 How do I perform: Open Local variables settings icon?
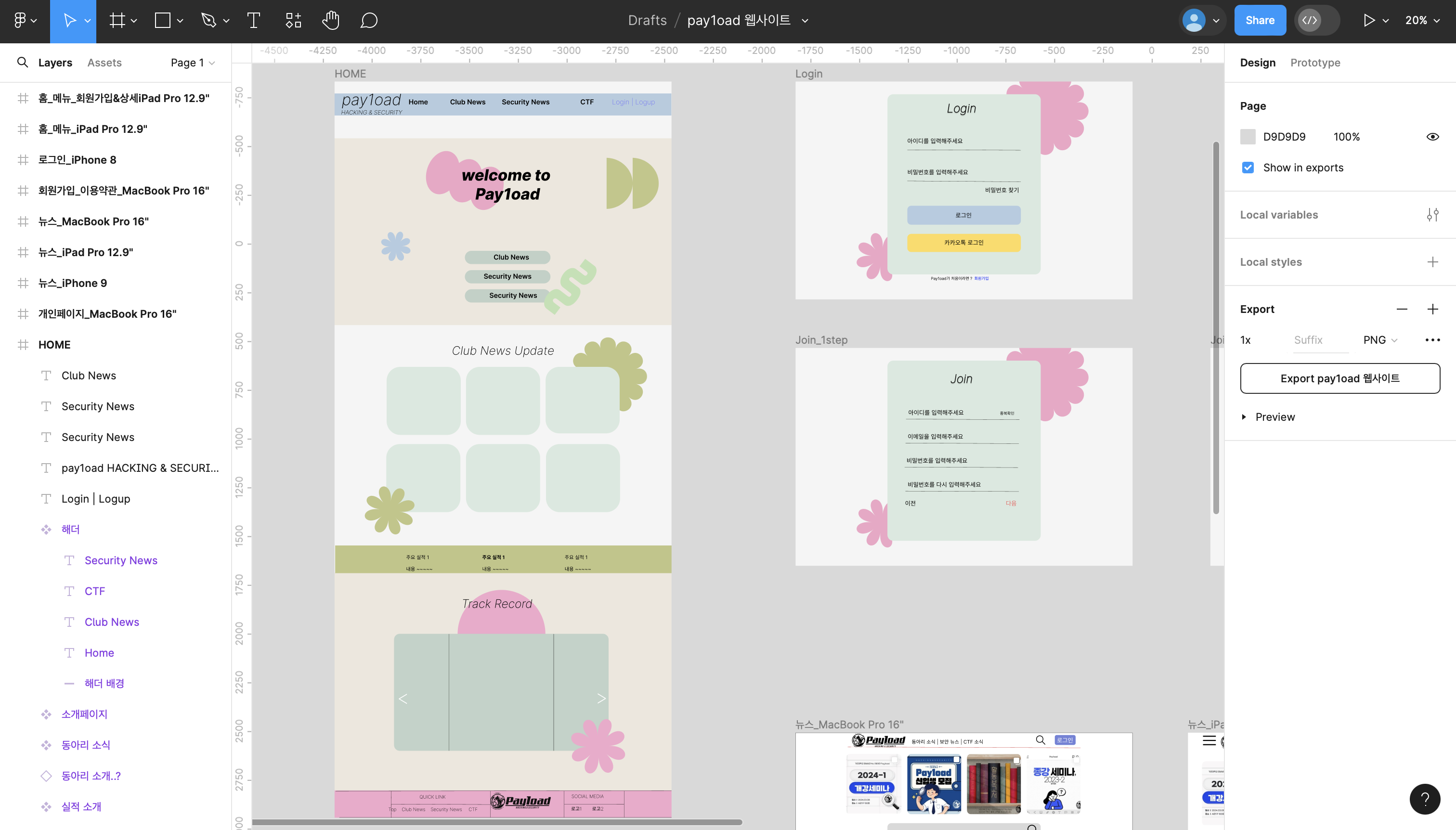(x=1432, y=215)
